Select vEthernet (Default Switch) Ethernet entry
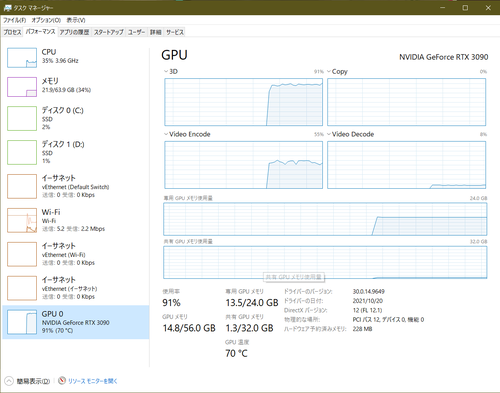Viewport: 500px width, 393px height. pos(76,186)
